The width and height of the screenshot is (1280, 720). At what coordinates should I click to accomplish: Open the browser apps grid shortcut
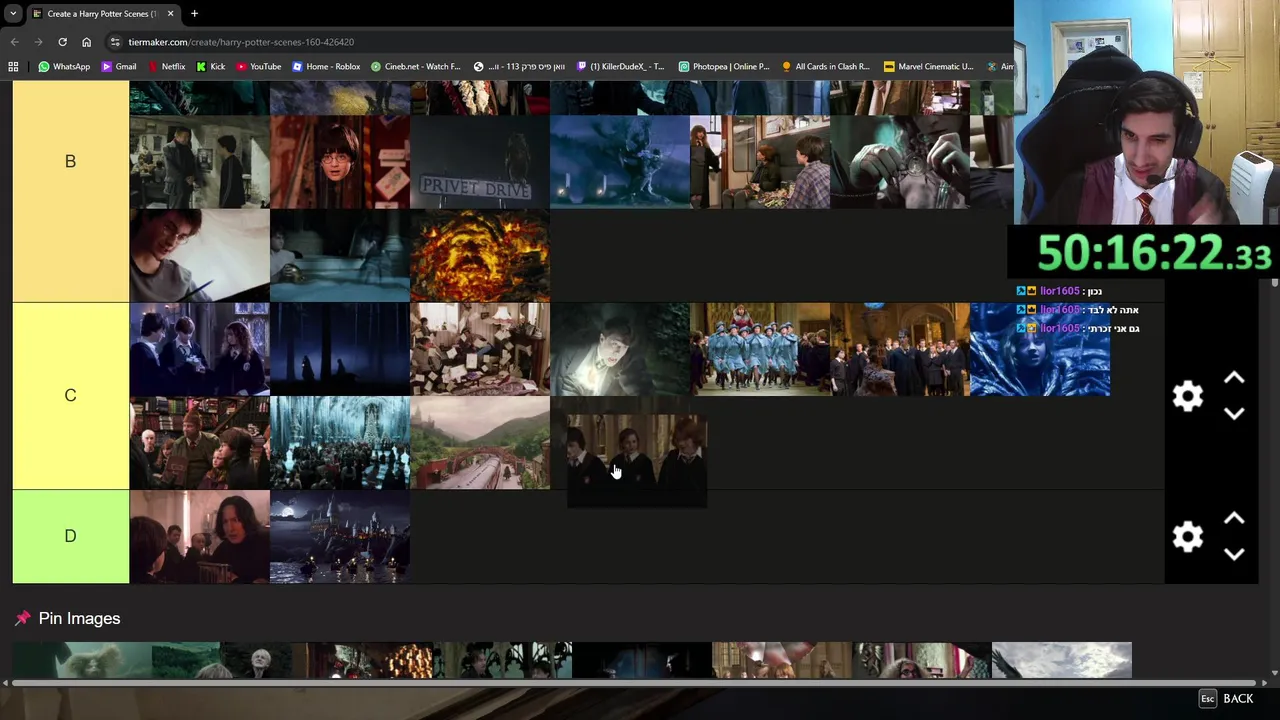pyautogui.click(x=13, y=67)
